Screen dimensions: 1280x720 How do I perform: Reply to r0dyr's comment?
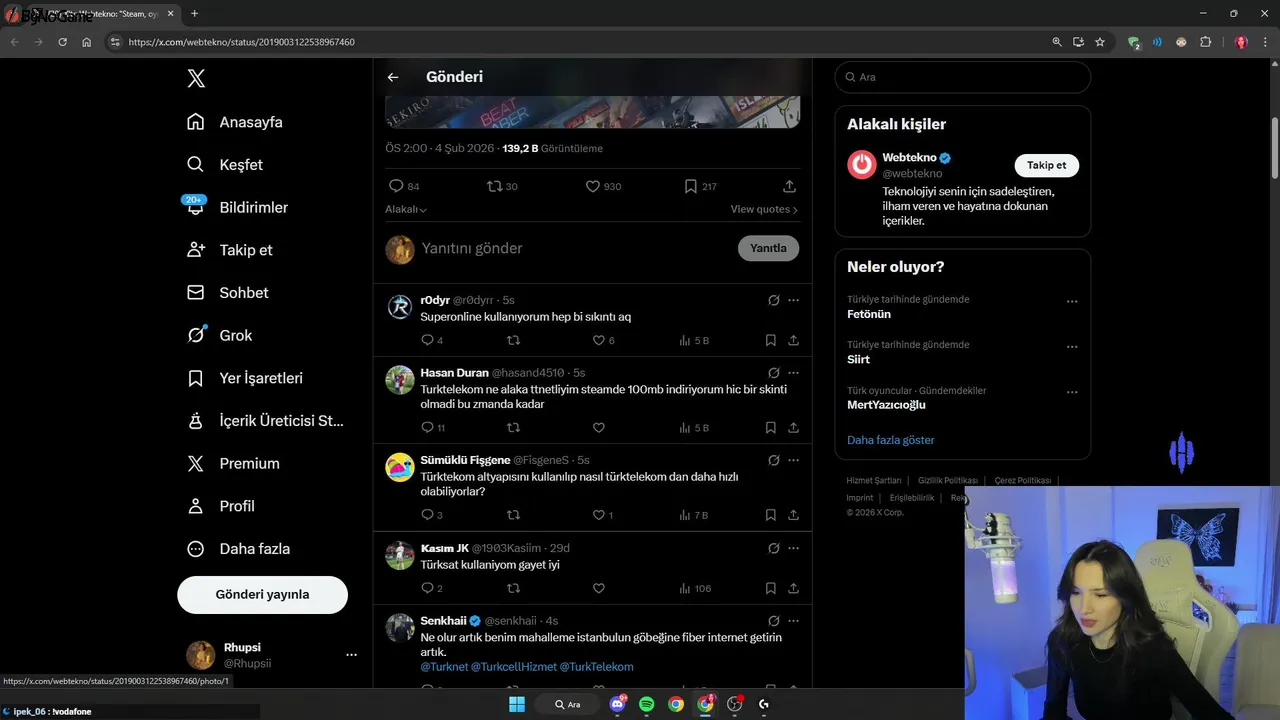[427, 340]
